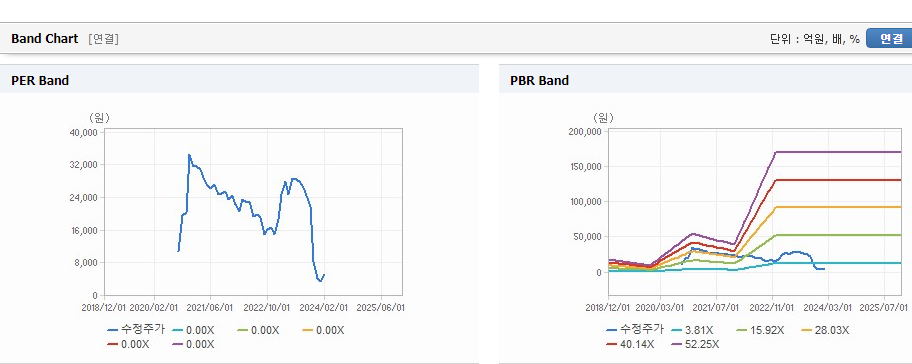Click the 200,000 y-axis label
The height and width of the screenshot is (364, 912).
coord(584,131)
